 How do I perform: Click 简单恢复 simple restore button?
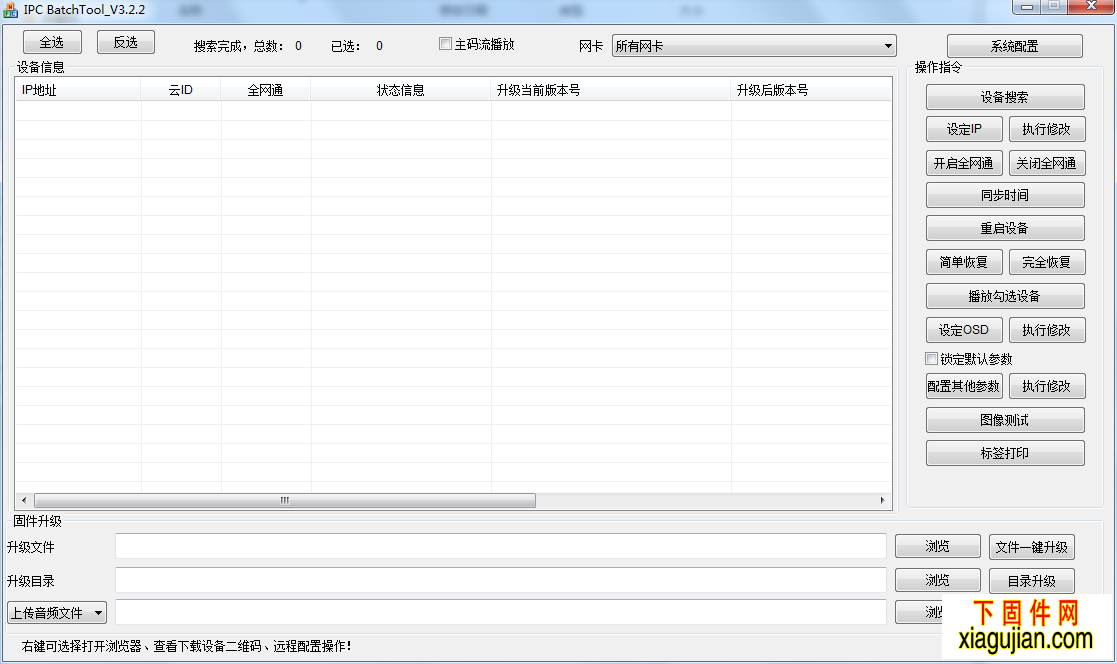[x=964, y=262]
